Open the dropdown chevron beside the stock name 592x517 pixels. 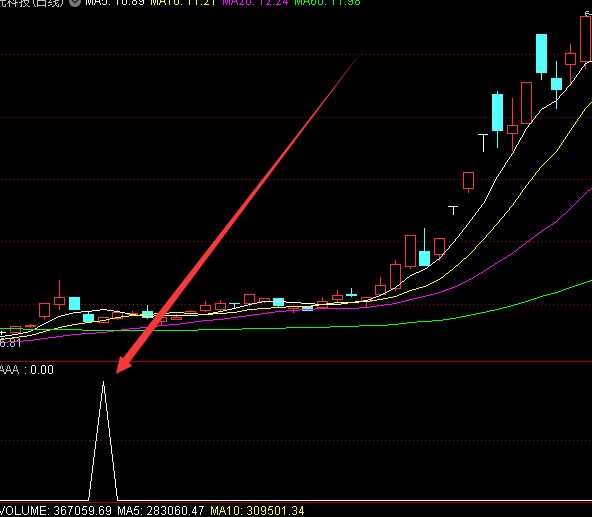pyautogui.click(x=75, y=2)
